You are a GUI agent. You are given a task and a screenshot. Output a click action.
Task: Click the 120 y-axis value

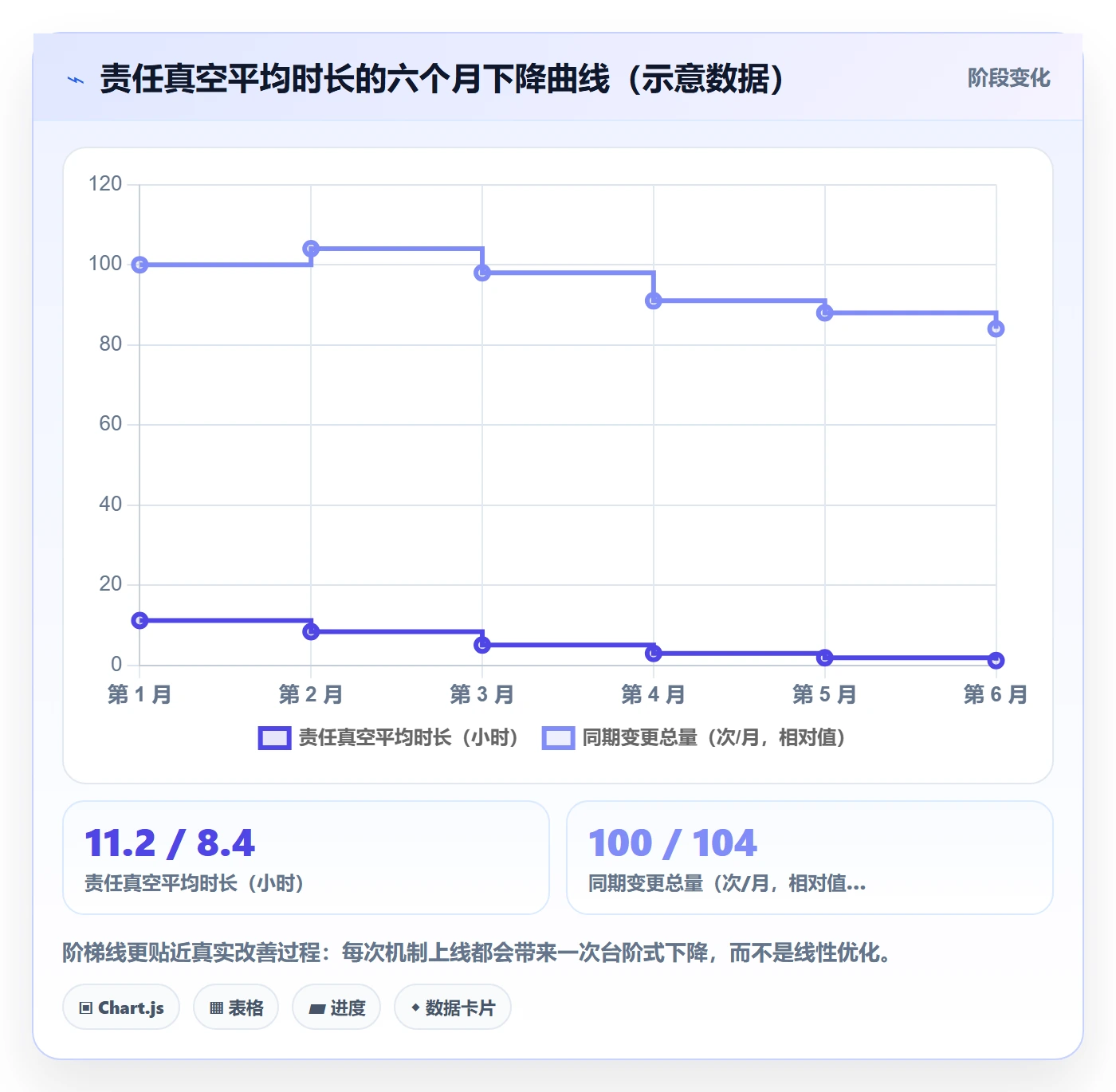point(105,184)
